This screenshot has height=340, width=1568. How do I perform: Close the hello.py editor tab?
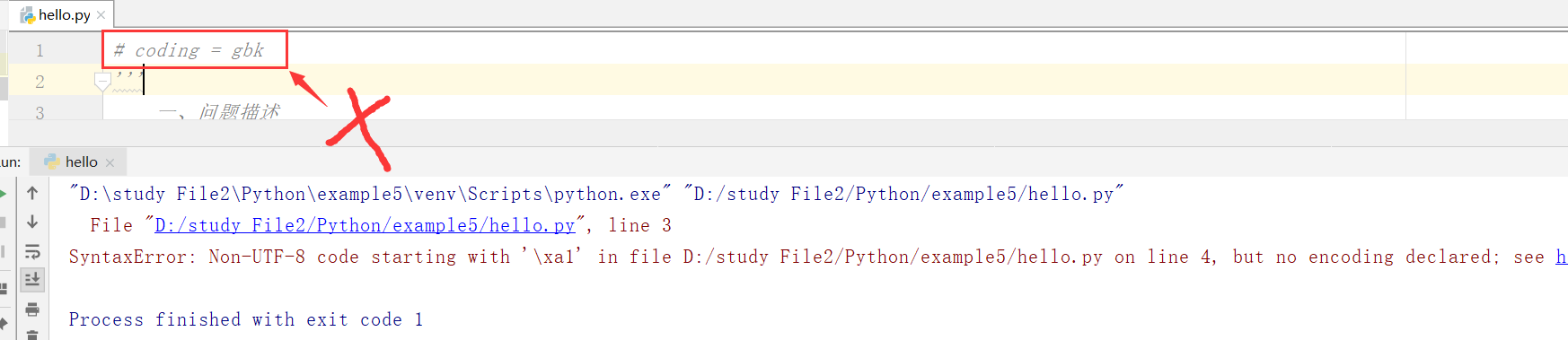[x=101, y=15]
